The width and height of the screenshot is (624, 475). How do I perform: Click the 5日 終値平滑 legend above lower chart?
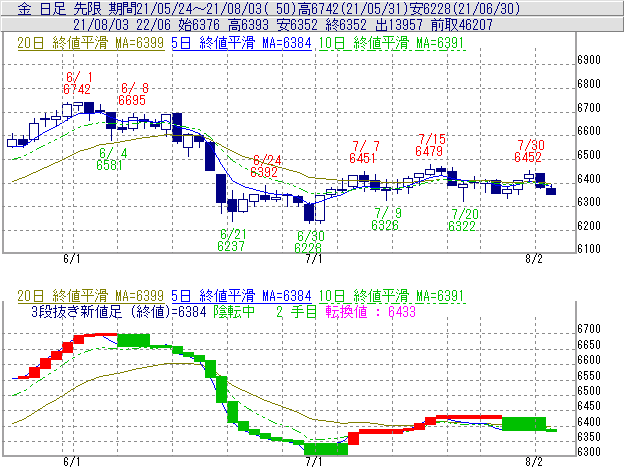[x=241, y=296]
